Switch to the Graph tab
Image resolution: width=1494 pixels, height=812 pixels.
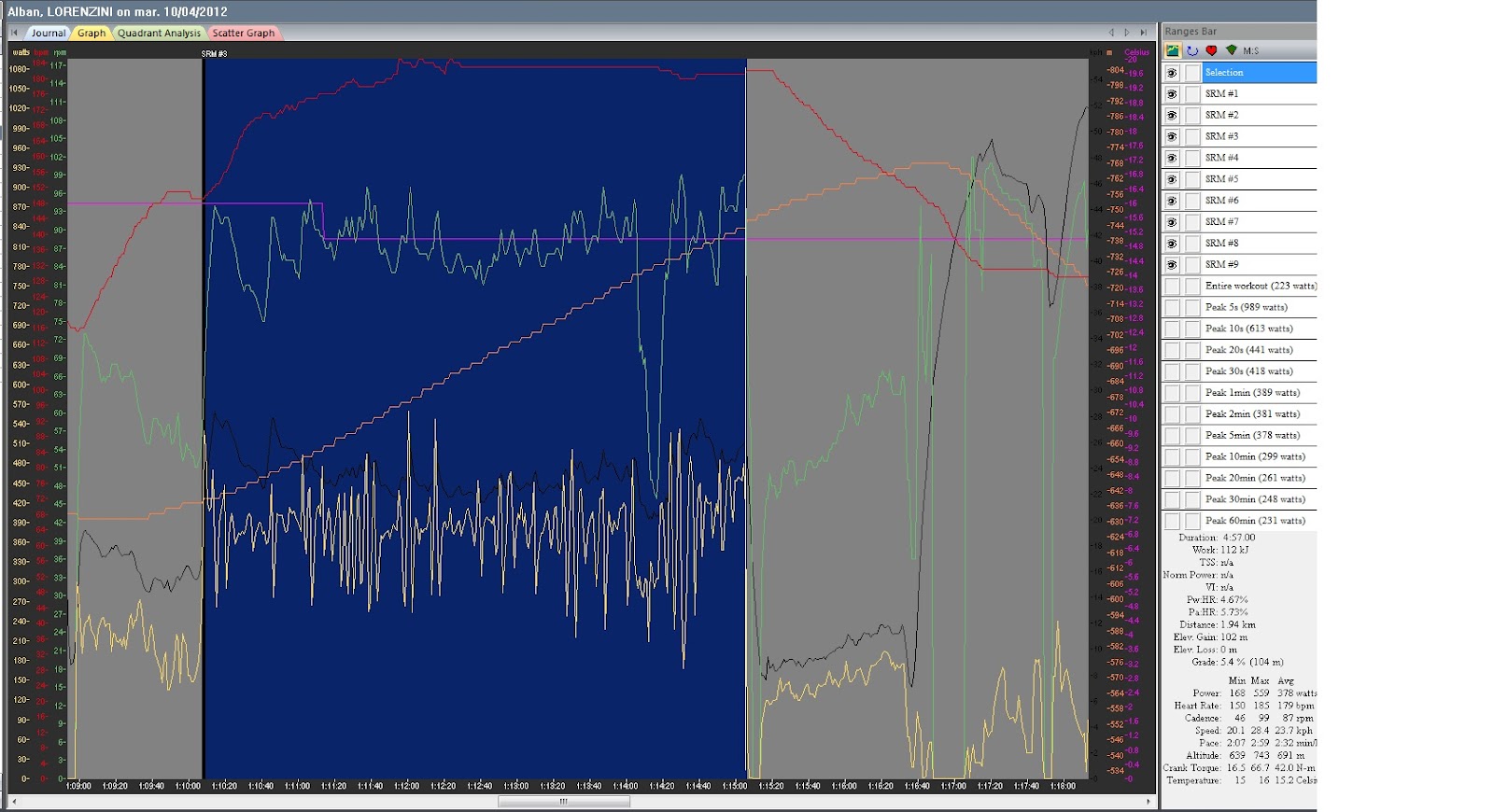(92, 33)
